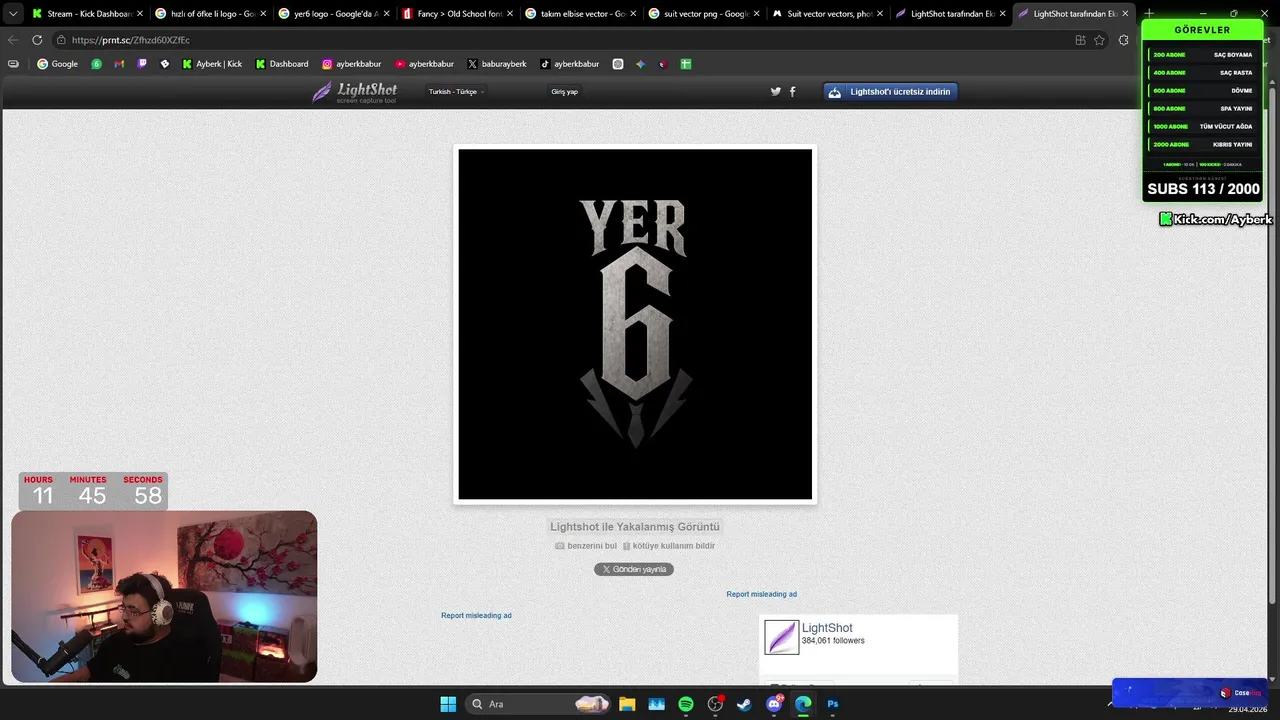Open LightShot page name in widget

pyautogui.click(x=827, y=628)
